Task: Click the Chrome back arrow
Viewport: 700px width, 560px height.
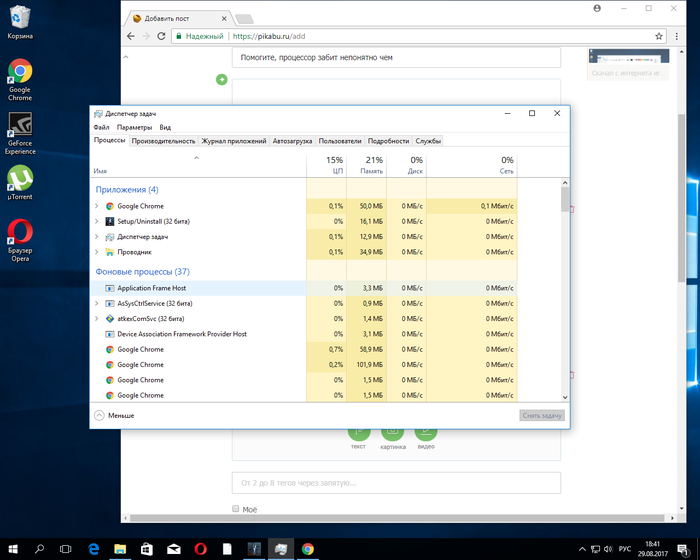Action: coord(130,36)
